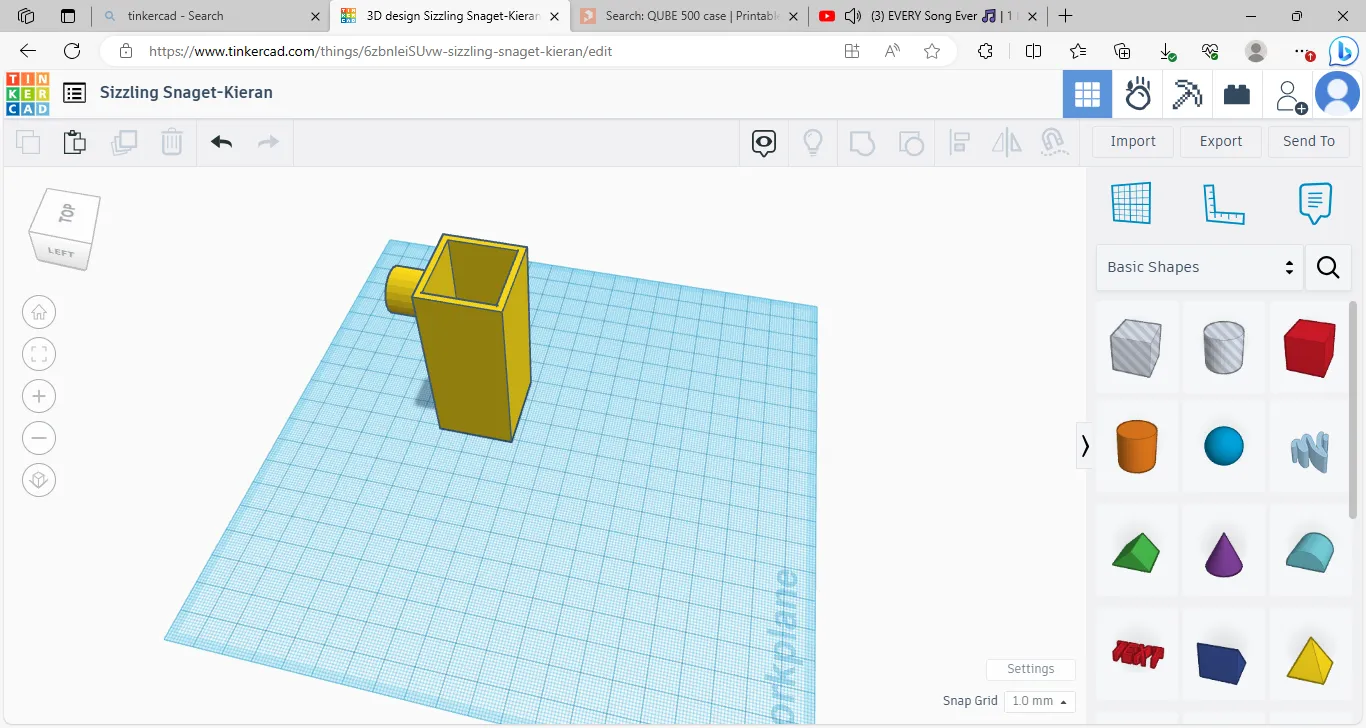Screen dimensions: 1366x728
Task: Toggle notes visibility eye icon in toolbar
Action: tap(764, 142)
